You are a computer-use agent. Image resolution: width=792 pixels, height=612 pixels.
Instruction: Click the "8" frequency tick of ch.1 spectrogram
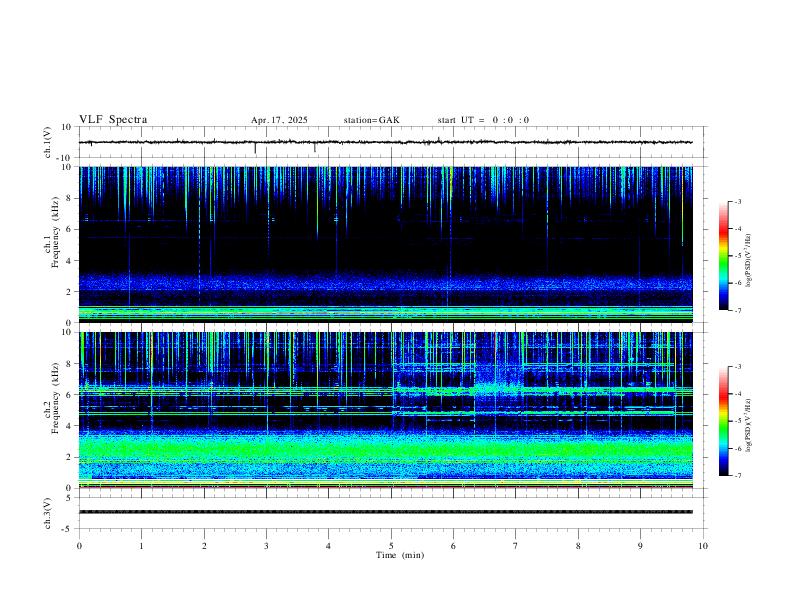[69, 198]
